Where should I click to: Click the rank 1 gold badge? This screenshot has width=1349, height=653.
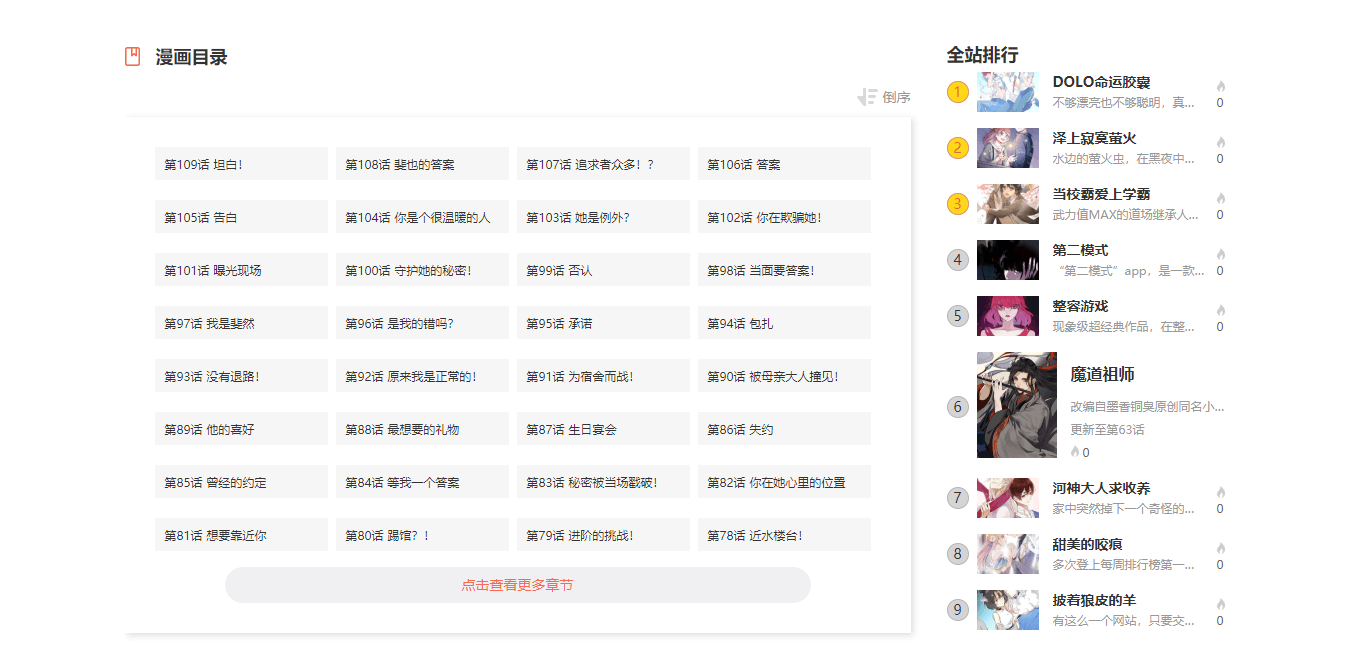point(958,92)
